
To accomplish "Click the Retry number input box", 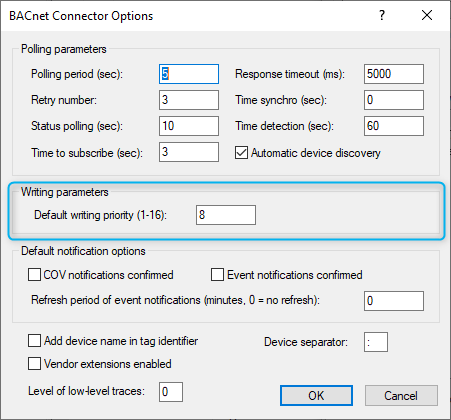I will [189, 100].
